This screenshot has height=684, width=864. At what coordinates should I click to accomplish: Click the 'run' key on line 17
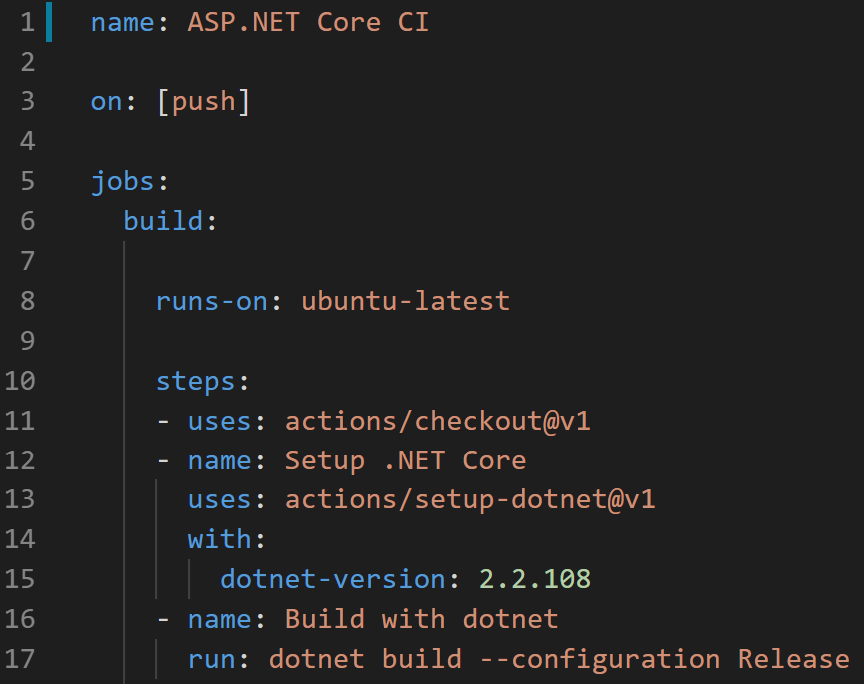(x=212, y=660)
